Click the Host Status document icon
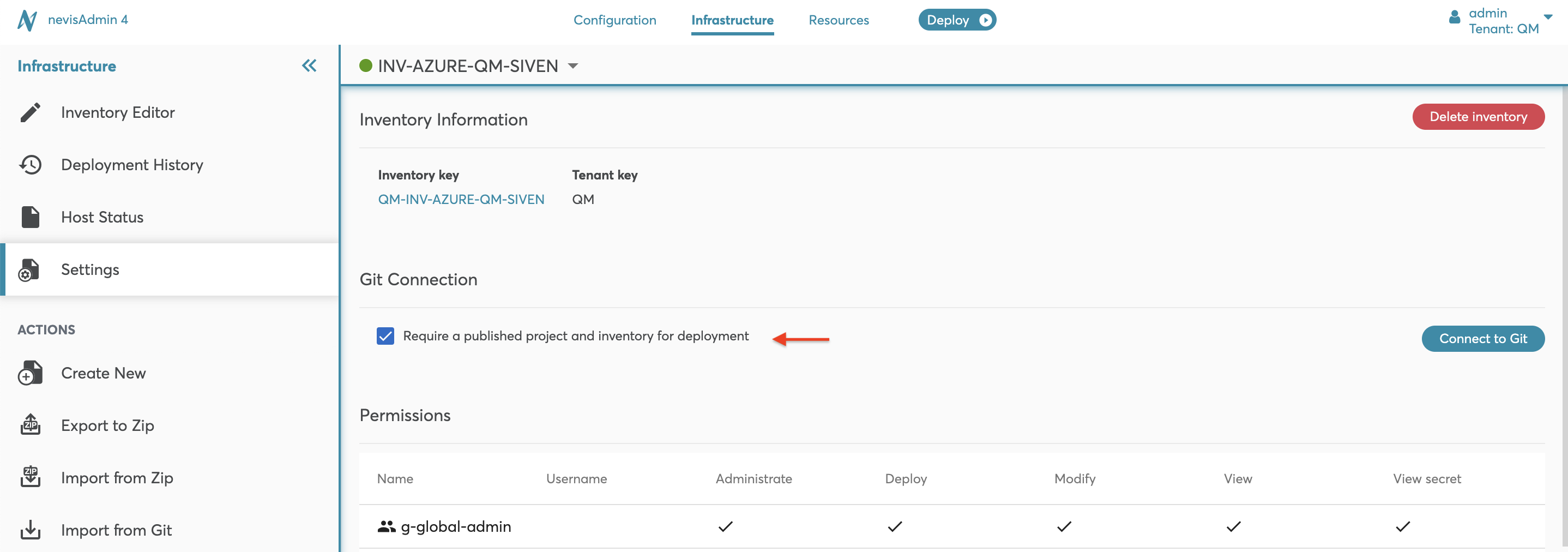 [x=31, y=217]
